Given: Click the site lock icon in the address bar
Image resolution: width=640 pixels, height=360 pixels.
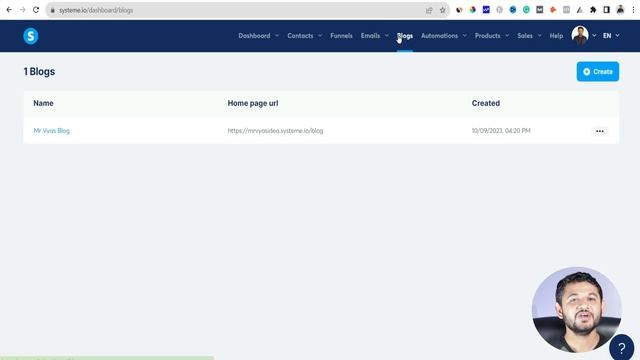Looking at the screenshot, I should [53, 10].
